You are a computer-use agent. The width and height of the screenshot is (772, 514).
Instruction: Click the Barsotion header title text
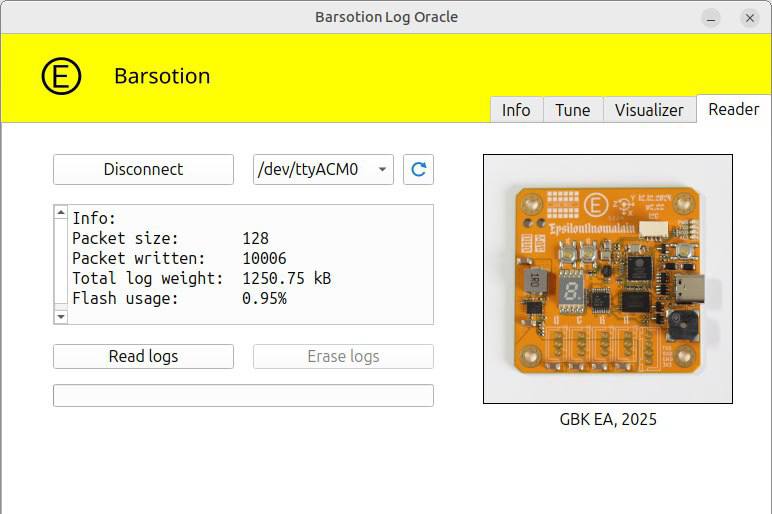point(162,76)
